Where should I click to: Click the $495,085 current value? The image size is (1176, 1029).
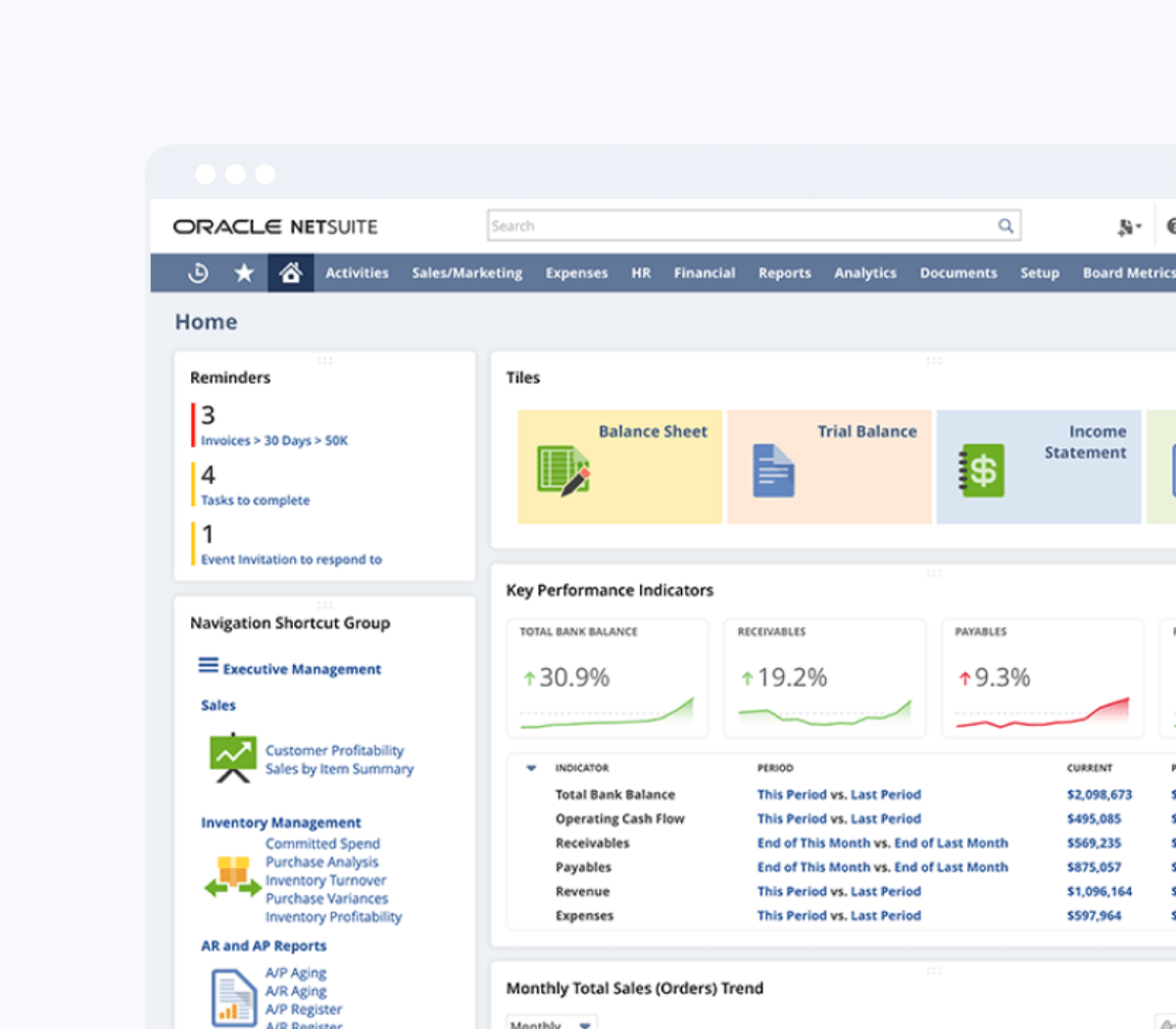click(x=1094, y=819)
